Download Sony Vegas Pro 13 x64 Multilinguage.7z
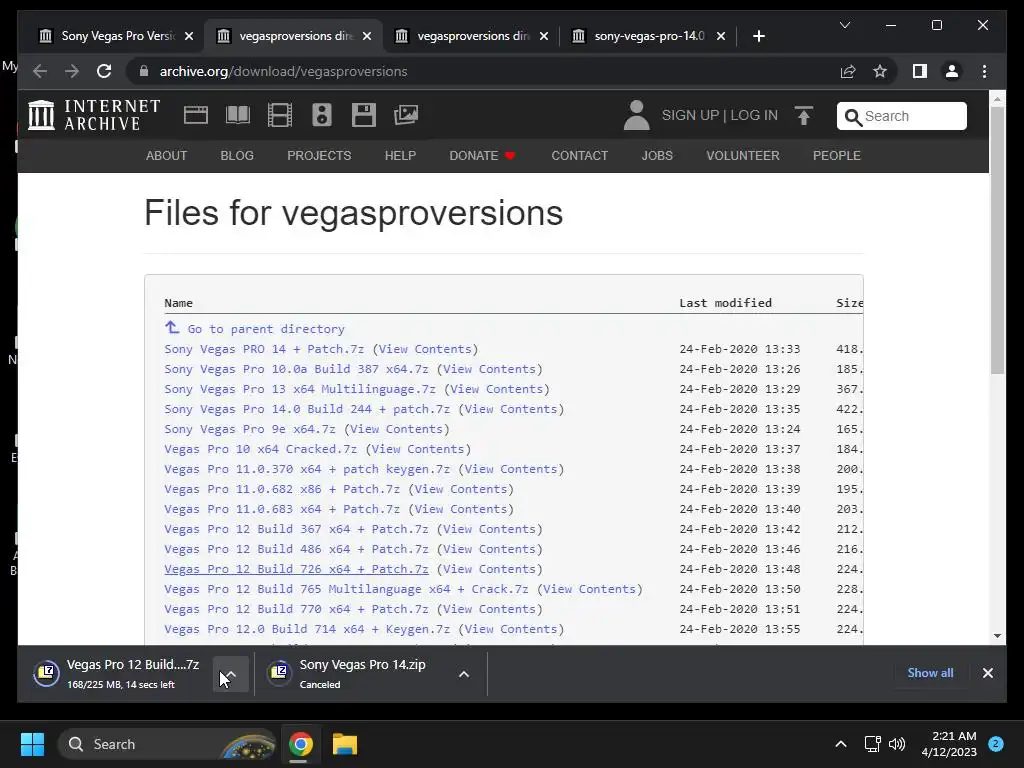The width and height of the screenshot is (1024, 768). click(300, 389)
